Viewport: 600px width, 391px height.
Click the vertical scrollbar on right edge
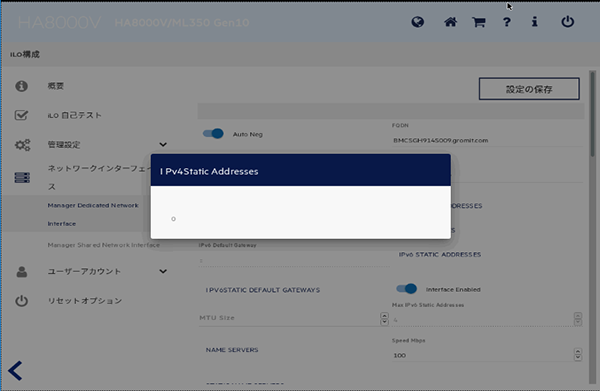[592, 226]
